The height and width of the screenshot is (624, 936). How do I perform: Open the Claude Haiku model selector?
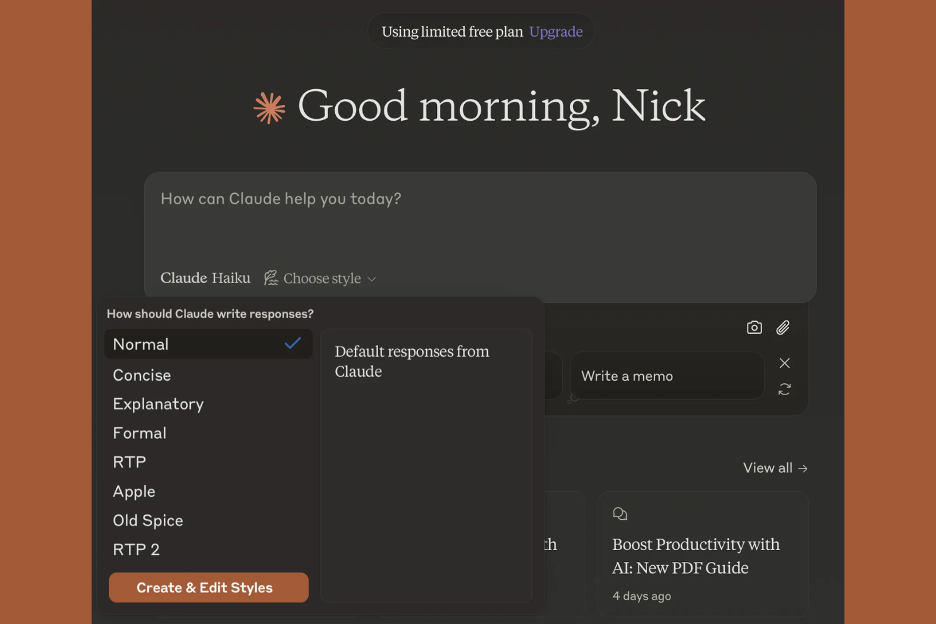click(x=205, y=278)
